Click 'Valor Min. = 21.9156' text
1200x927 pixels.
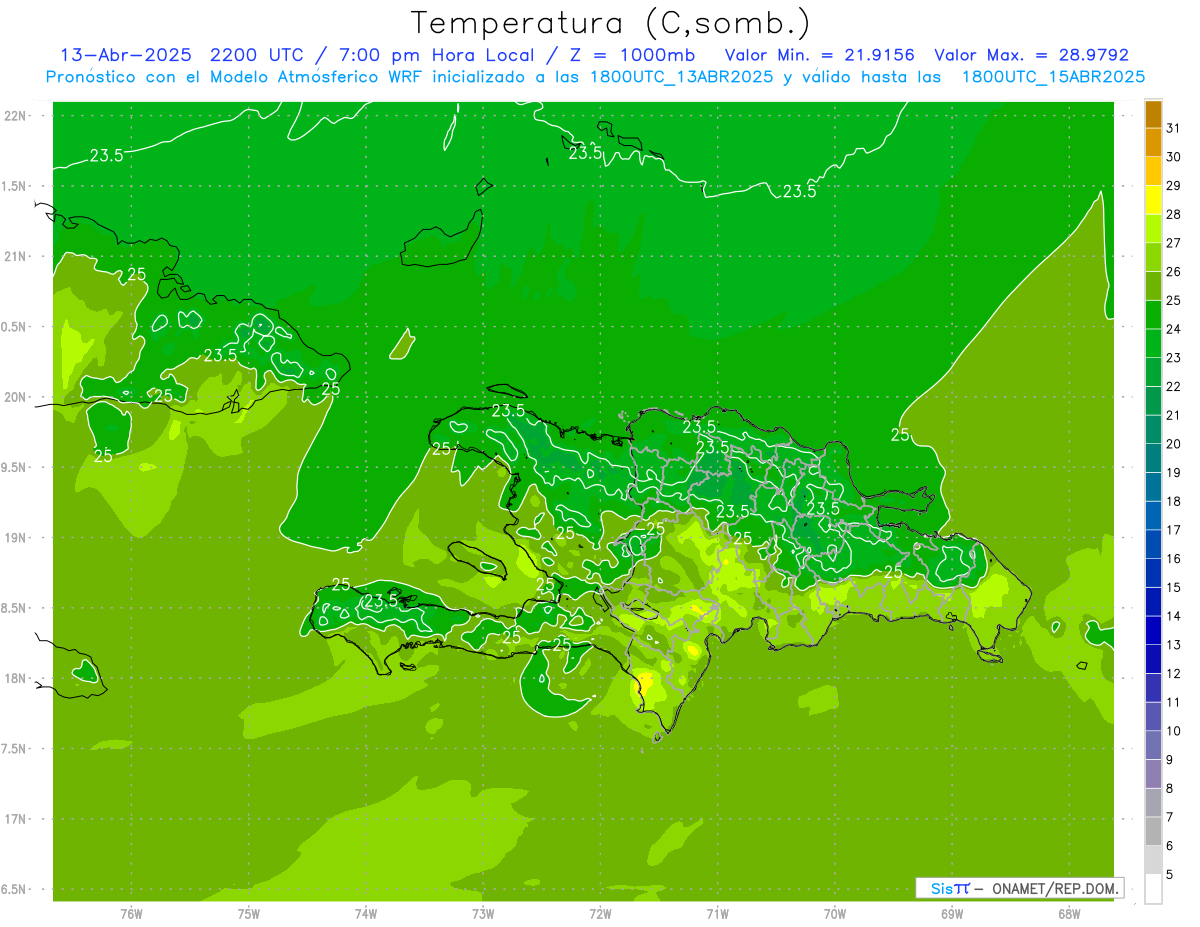point(819,55)
